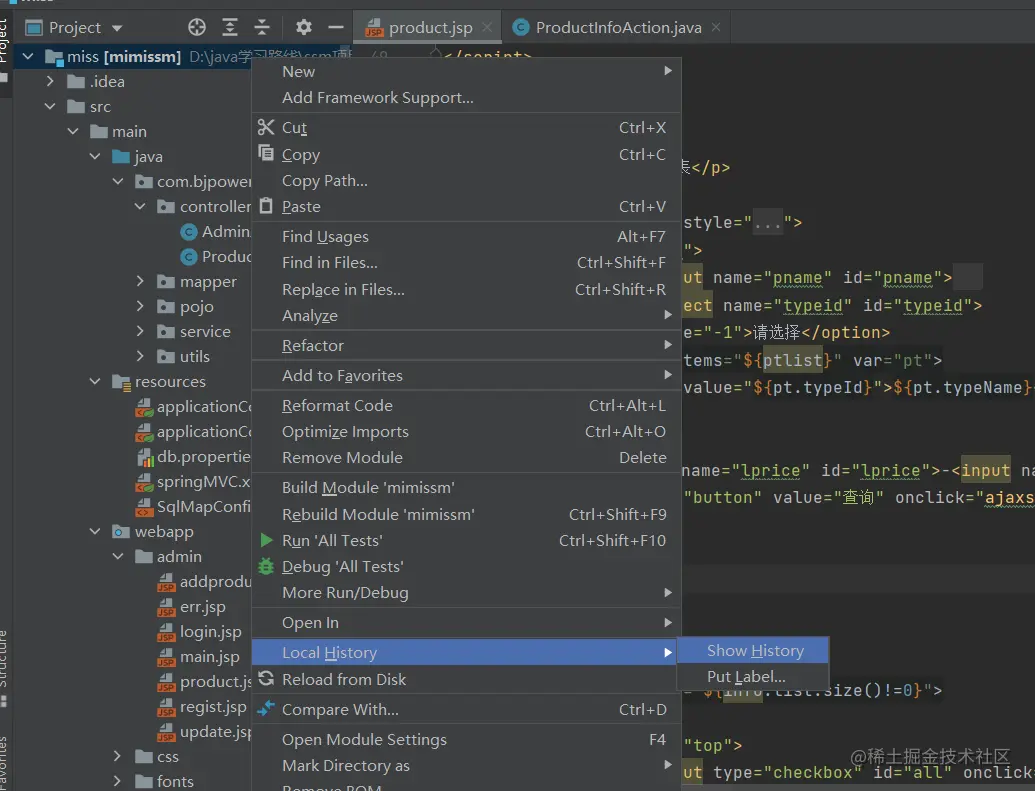The image size is (1035, 791).
Task: Click the product.jsp tab file icon
Action: tap(374, 28)
